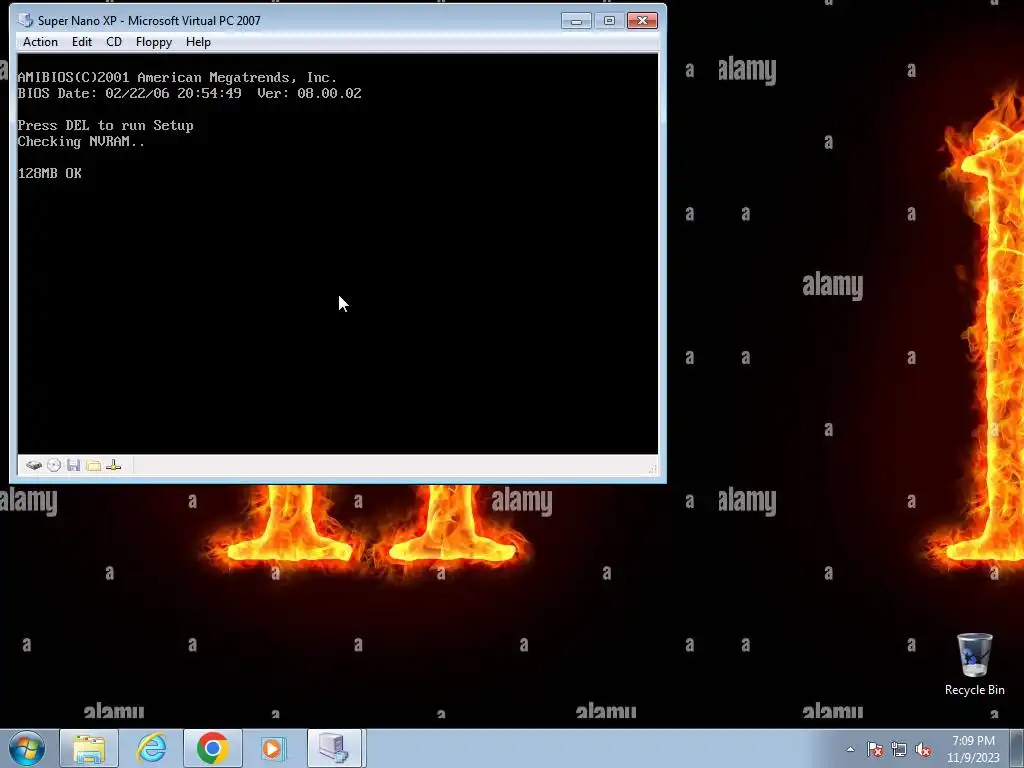The image size is (1024, 768).
Task: Click the Virtual PC taskbar button
Action: point(335,748)
